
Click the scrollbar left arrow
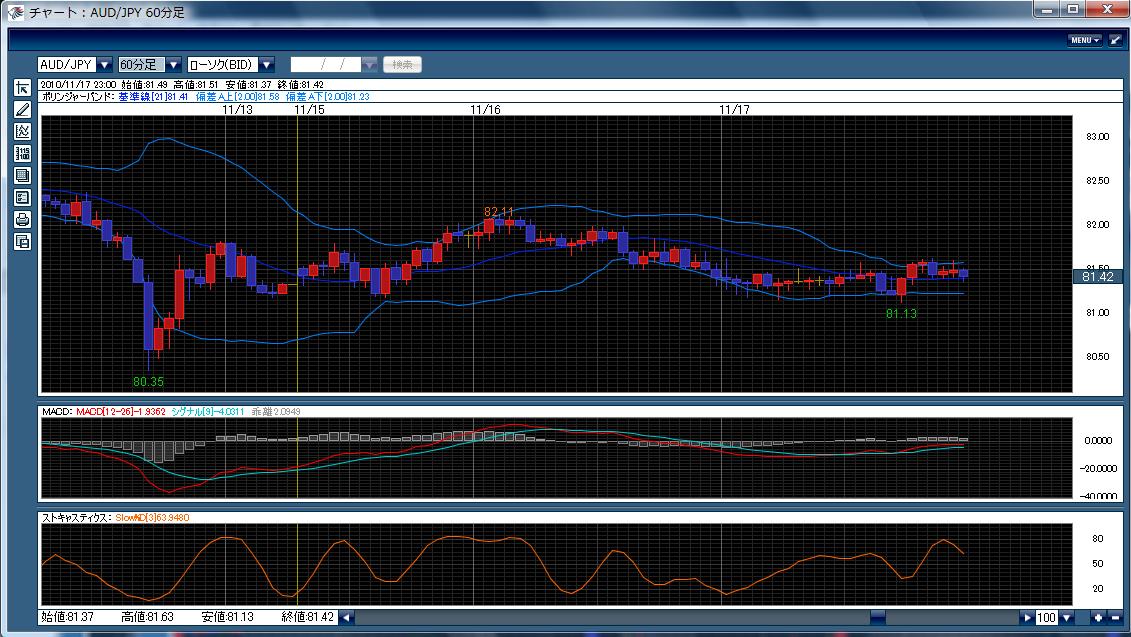(x=347, y=618)
